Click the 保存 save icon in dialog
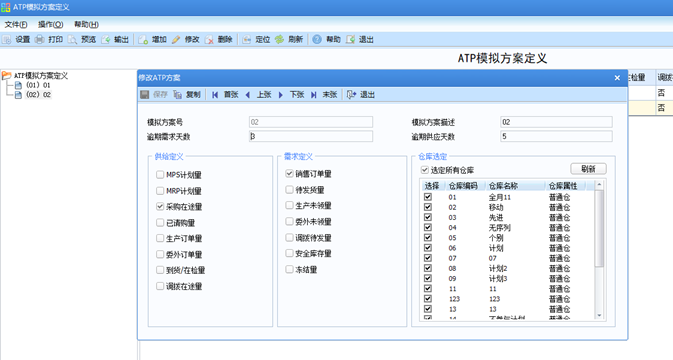Viewport: 673px width, 360px height. 145,94
